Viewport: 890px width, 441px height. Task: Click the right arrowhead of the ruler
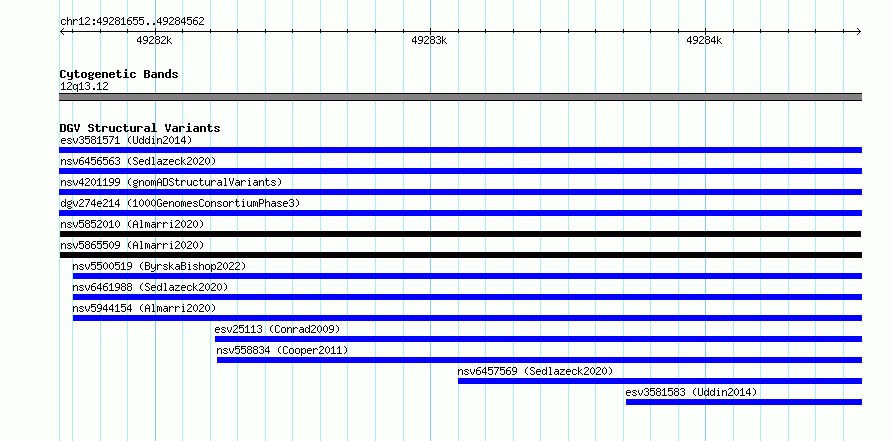tap(859, 32)
